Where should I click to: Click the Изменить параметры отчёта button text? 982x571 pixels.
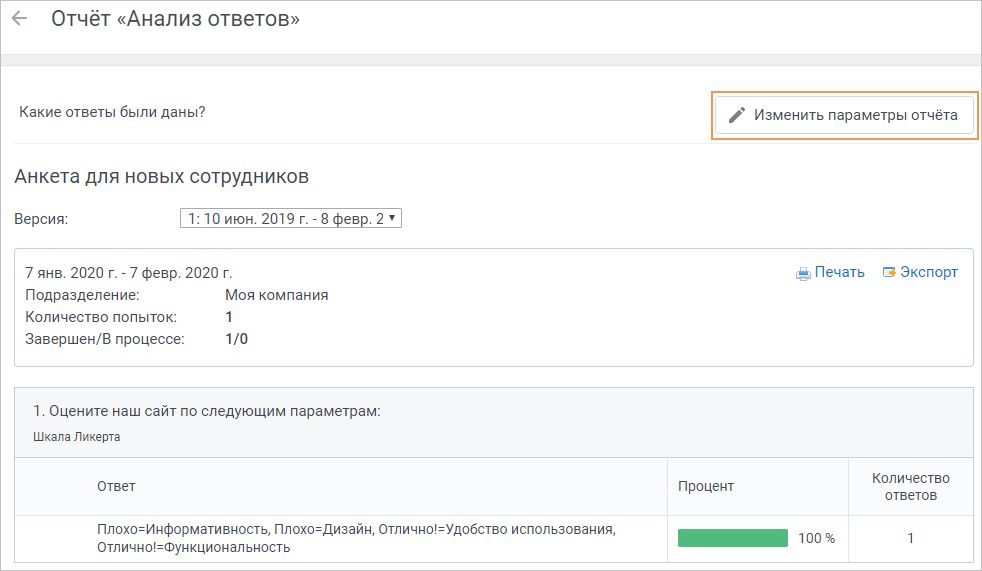tap(855, 115)
